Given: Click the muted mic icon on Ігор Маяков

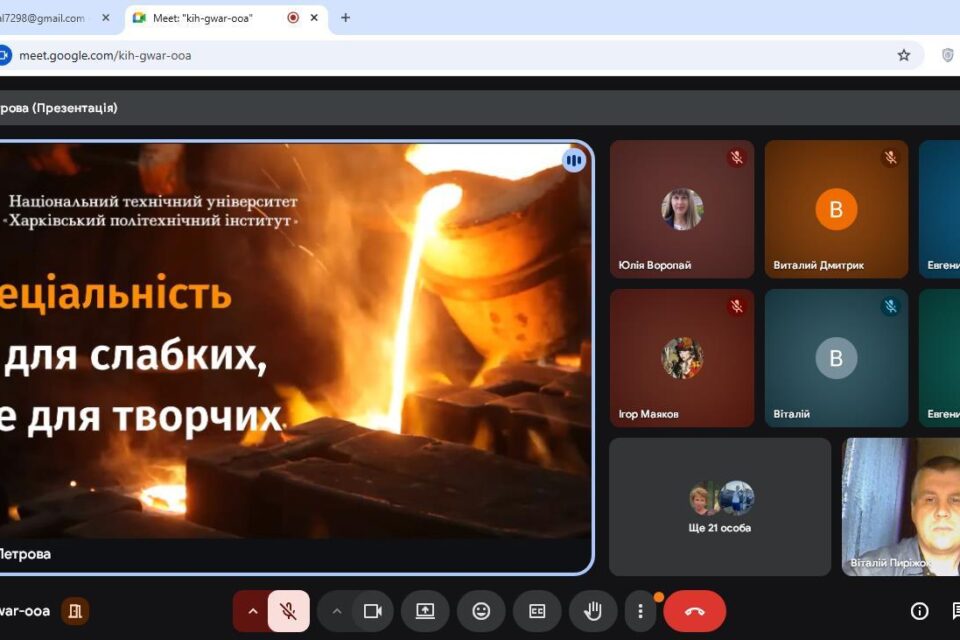Looking at the screenshot, I should (737, 306).
